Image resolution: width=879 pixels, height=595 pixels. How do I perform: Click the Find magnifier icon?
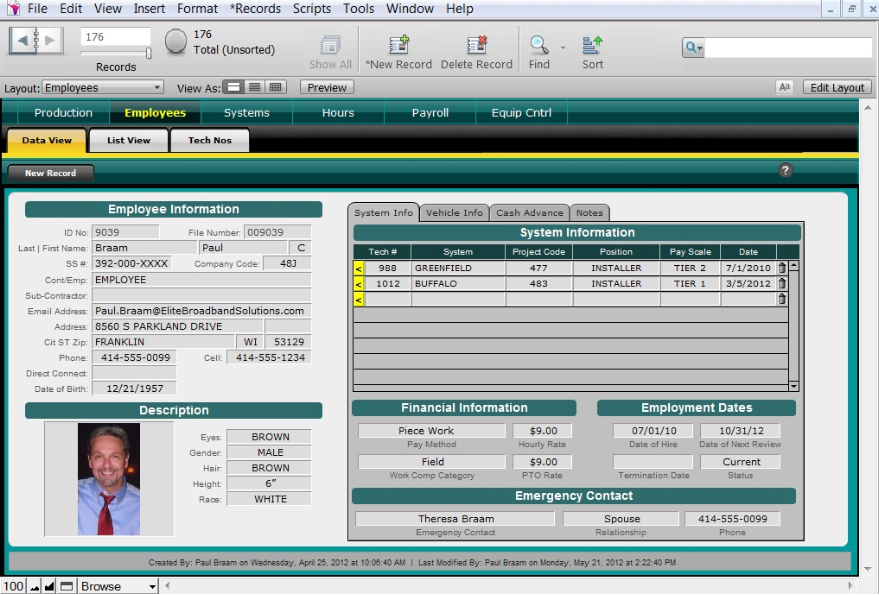(539, 45)
